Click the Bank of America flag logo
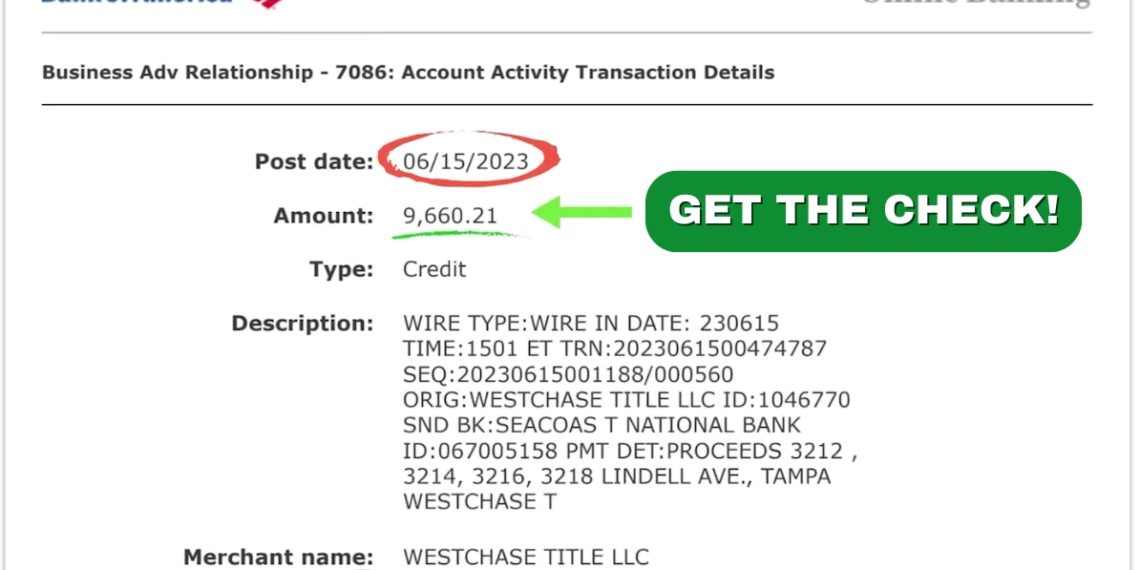Screen dimensions: 1140x570 click(x=264, y=3)
